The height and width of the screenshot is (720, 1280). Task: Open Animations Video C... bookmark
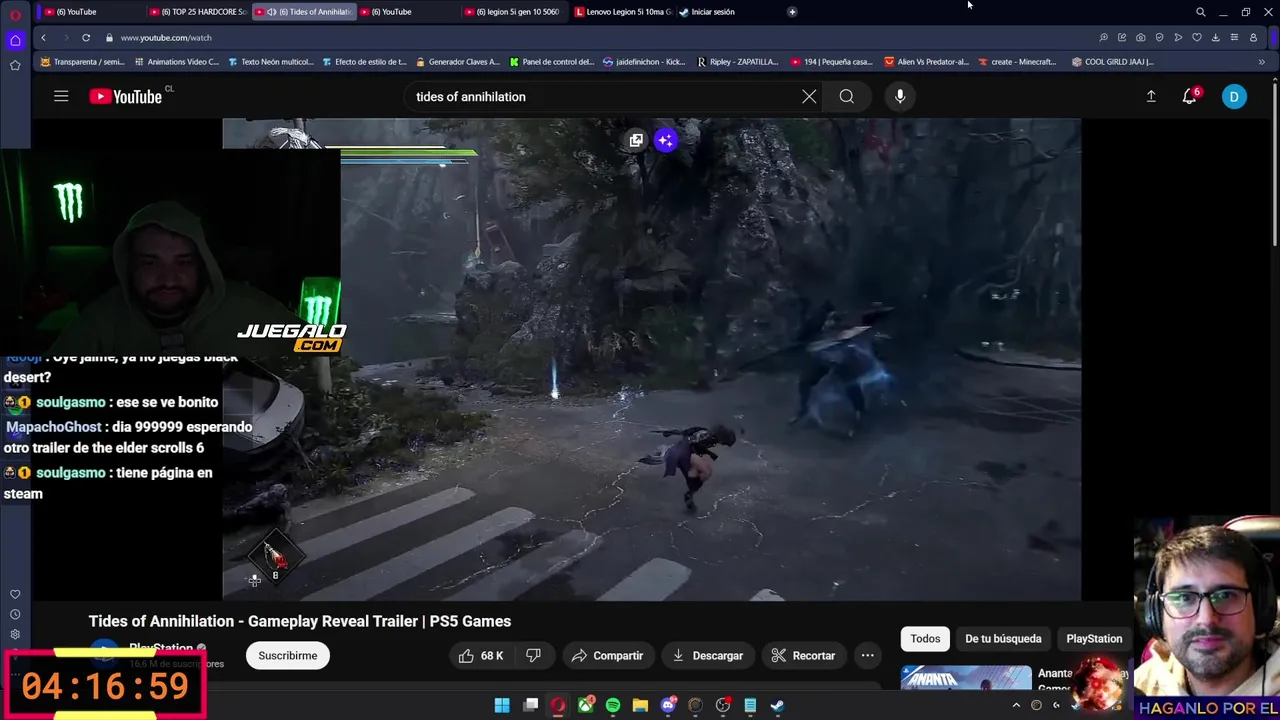(x=176, y=62)
